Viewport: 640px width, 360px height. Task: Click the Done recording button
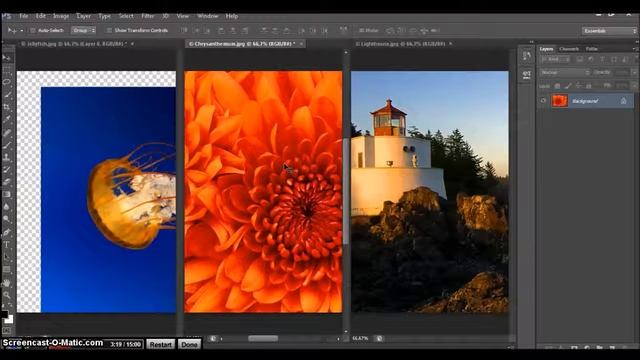[189, 344]
